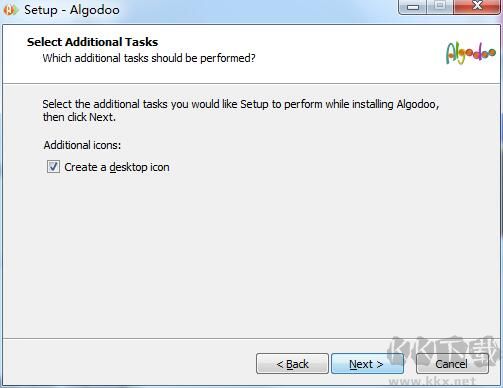The image size is (503, 388).
Task: Continue setup with the 'Next >' button
Action: 366,364
